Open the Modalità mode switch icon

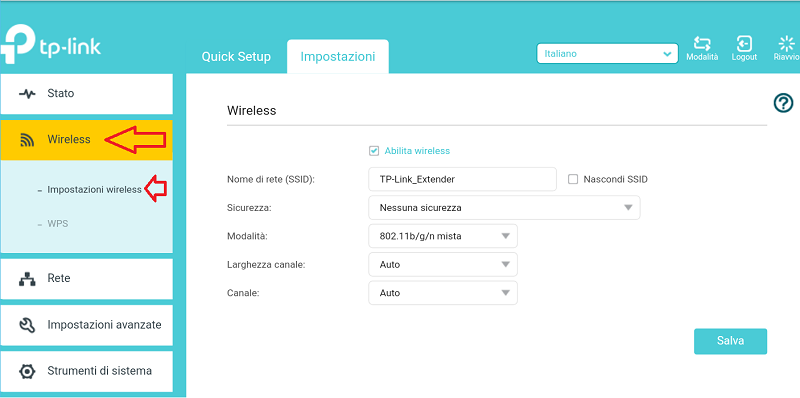pyautogui.click(x=702, y=44)
